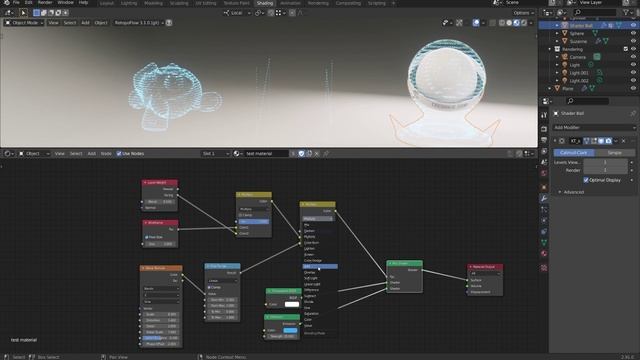Viewport: 640px width, 360px height.
Task: Select rendered viewport shading sphere icon
Action: pos(524,23)
